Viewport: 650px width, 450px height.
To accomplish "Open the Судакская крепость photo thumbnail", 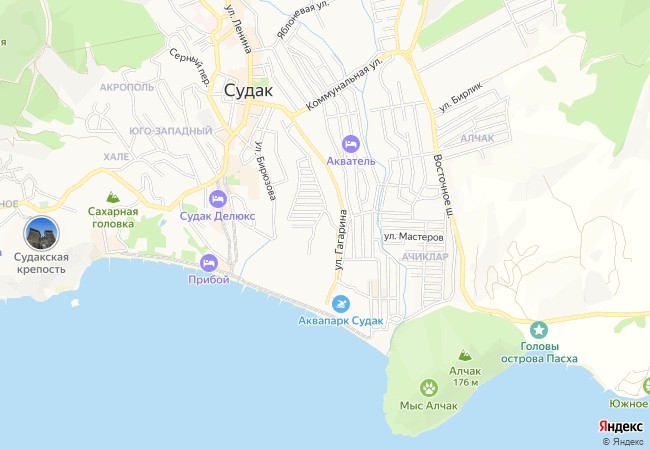I will click(x=41, y=233).
